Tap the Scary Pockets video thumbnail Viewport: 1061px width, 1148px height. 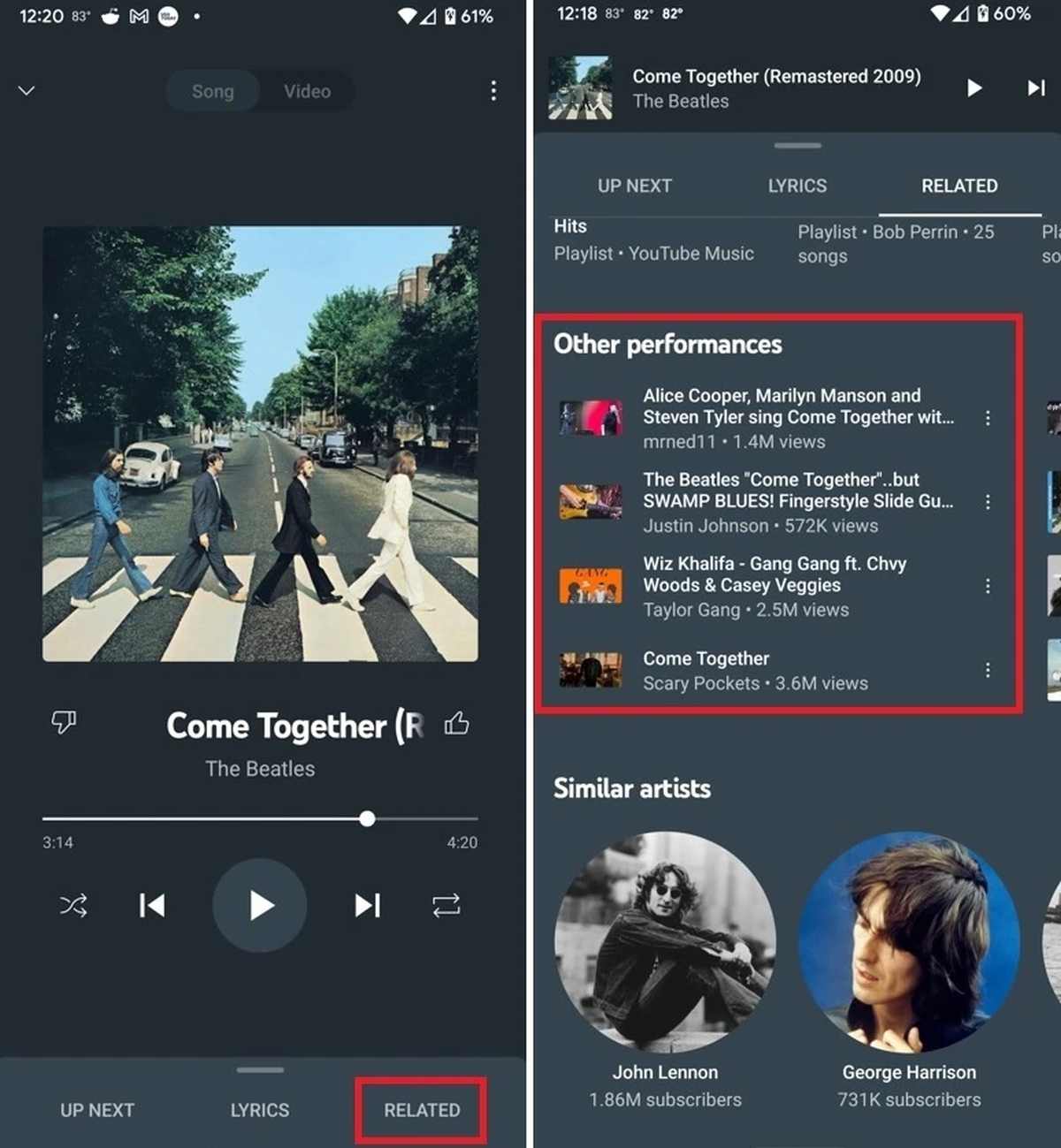click(x=590, y=670)
